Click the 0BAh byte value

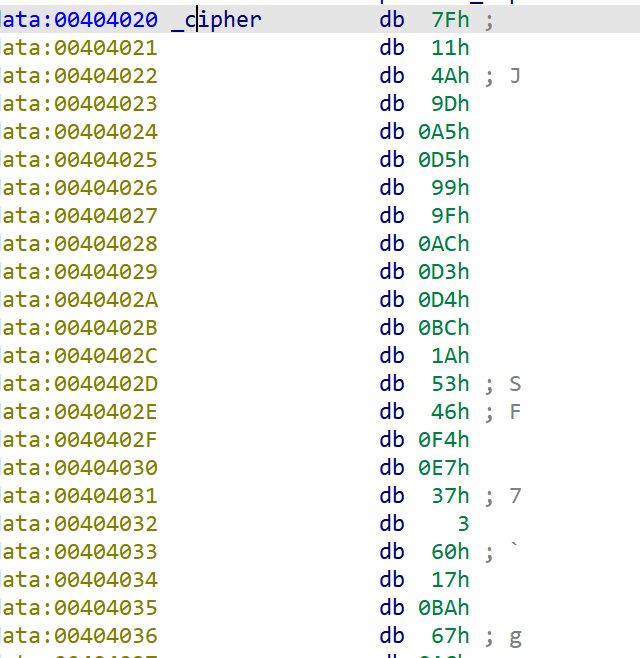[444, 608]
